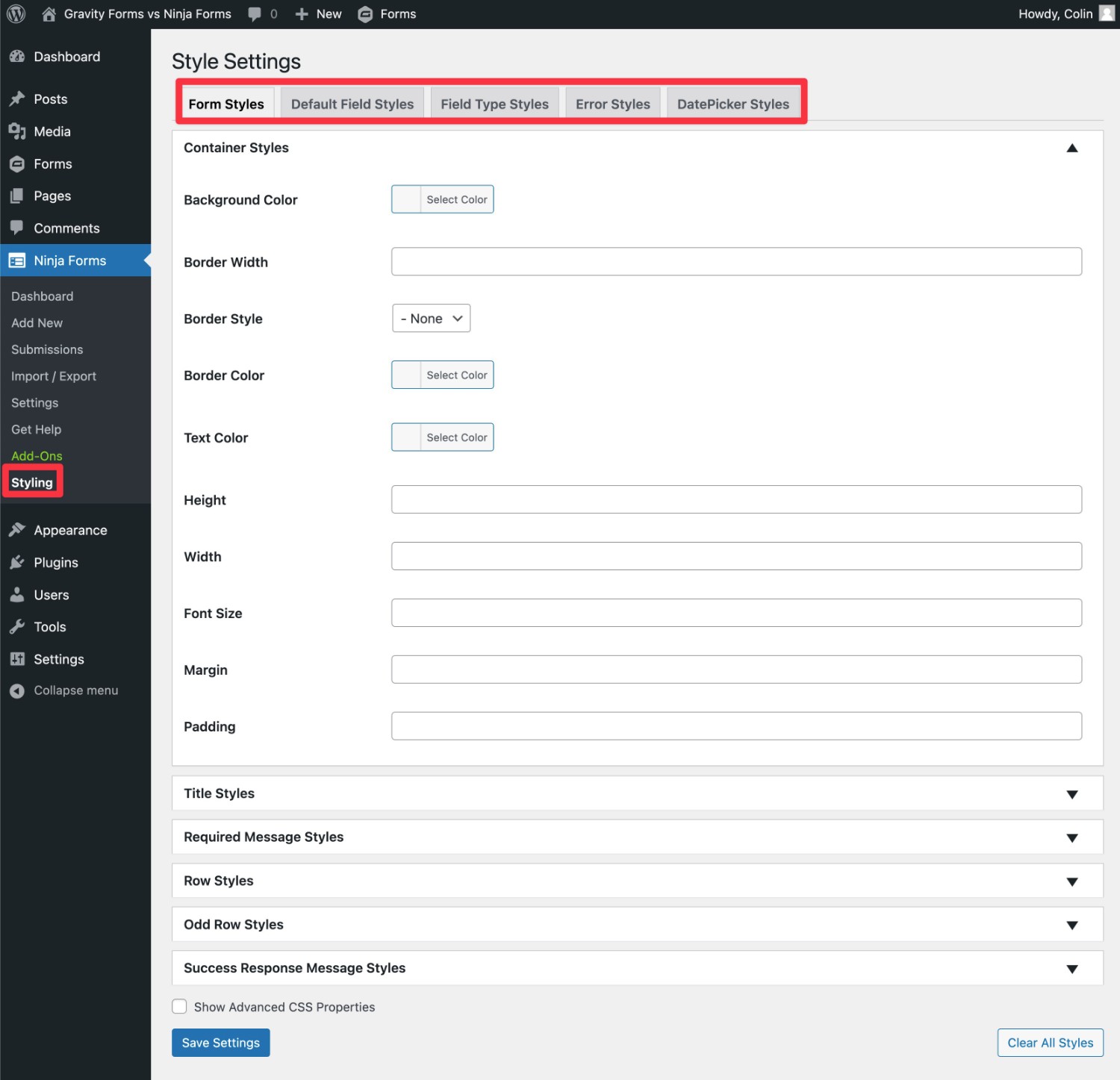1120x1080 pixels.
Task: Open the DatePicker Styles tab
Action: (x=733, y=104)
